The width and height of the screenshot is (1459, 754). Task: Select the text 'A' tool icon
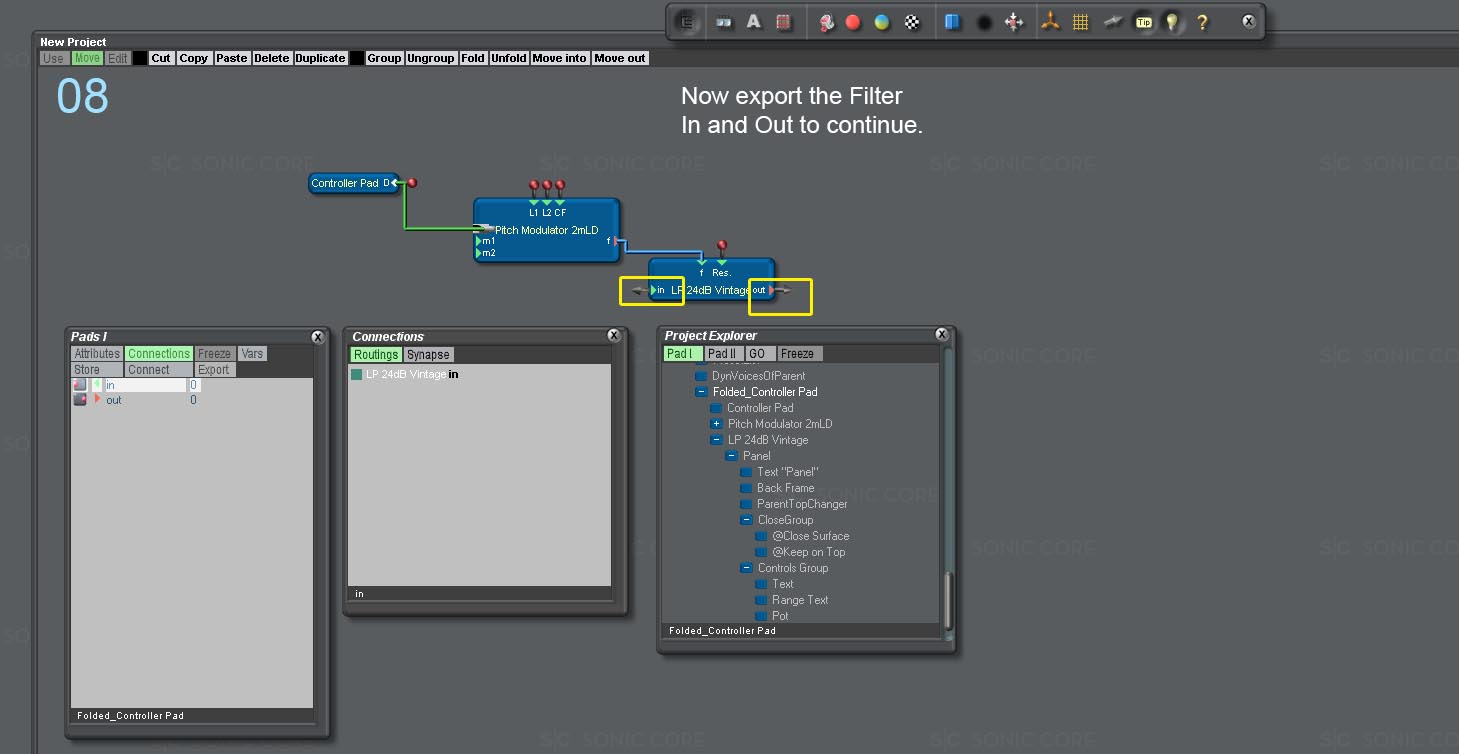[x=753, y=21]
